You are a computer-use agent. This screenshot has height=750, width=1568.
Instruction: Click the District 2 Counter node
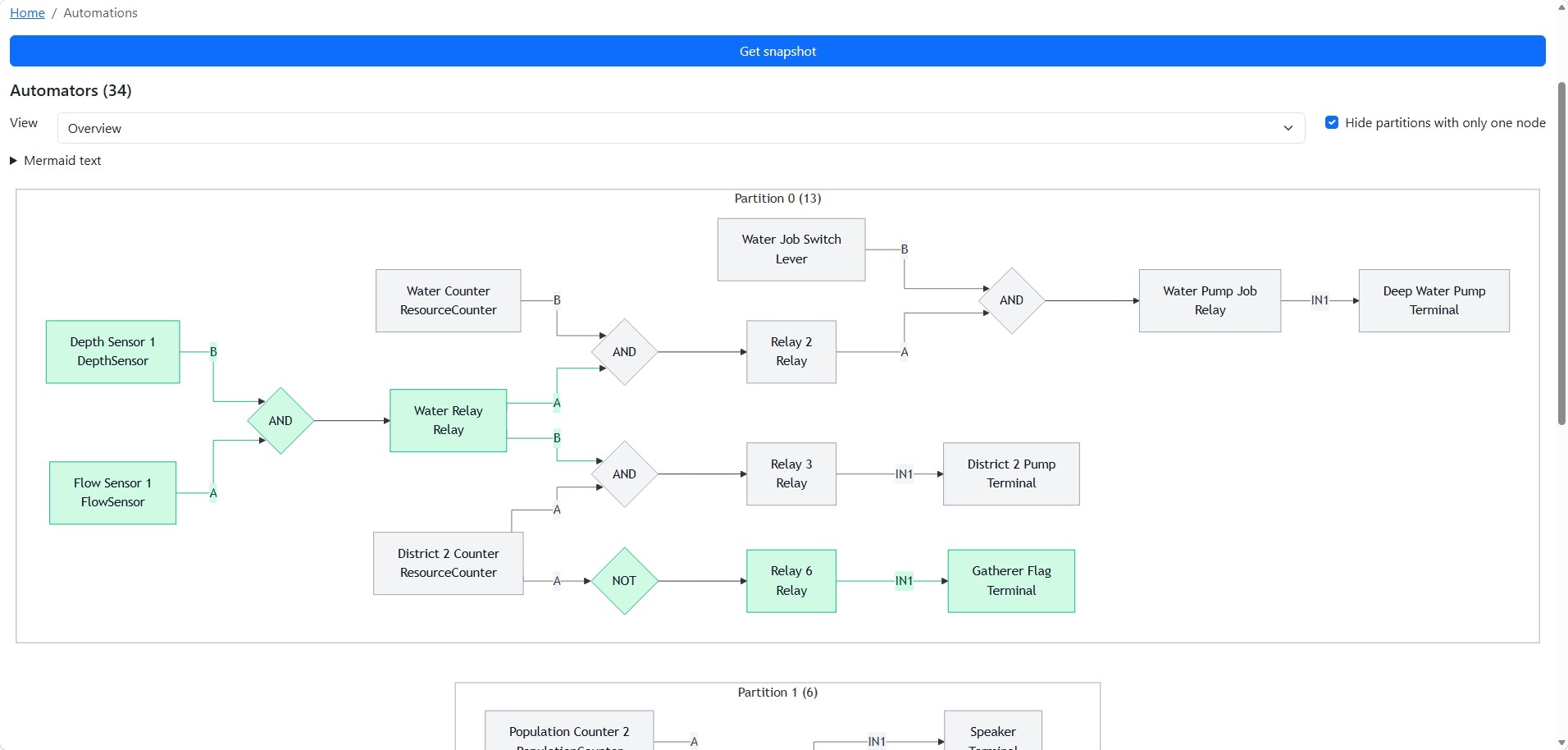(x=449, y=564)
